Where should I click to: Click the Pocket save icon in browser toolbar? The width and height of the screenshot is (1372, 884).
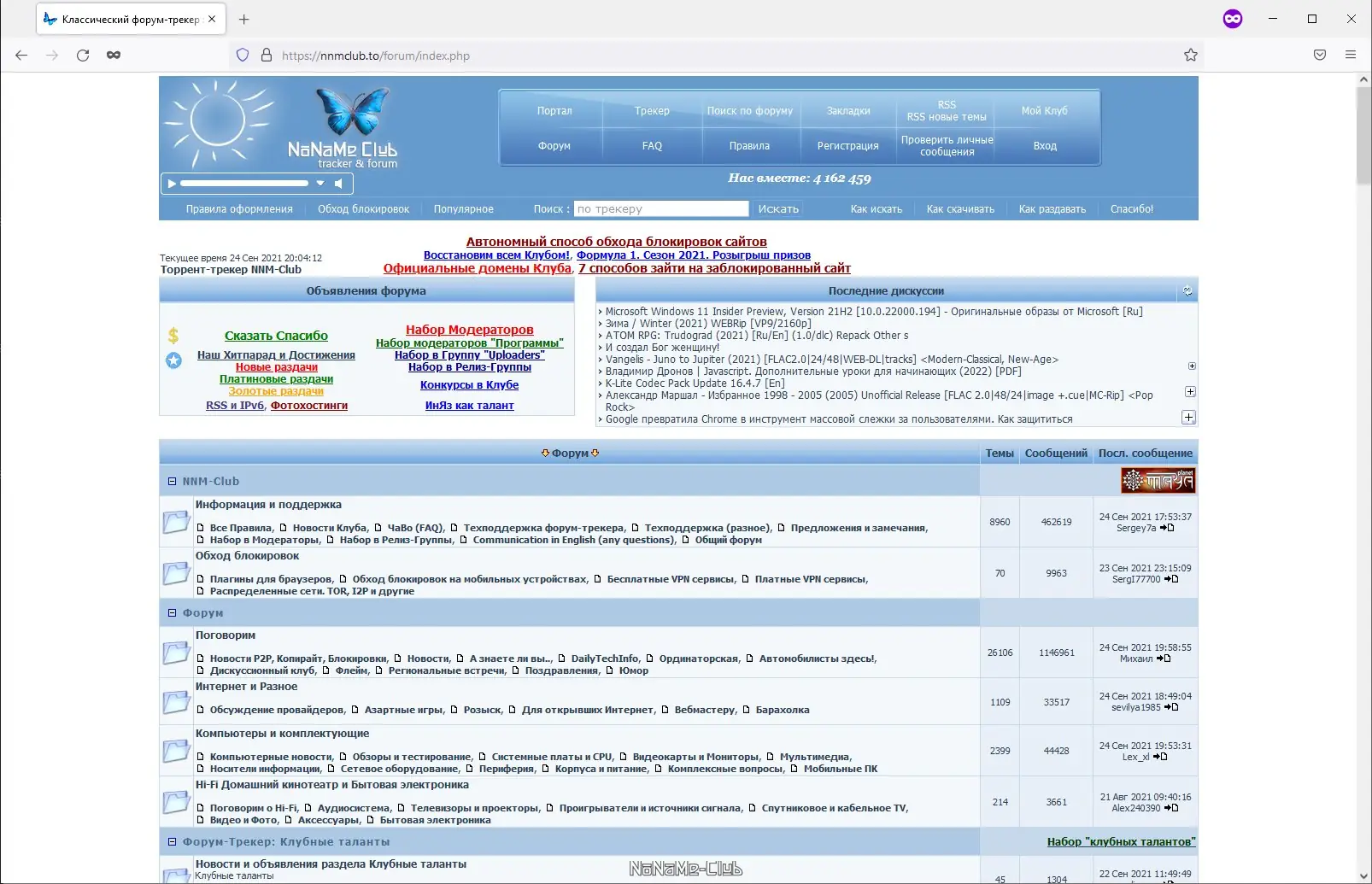coord(1319,55)
